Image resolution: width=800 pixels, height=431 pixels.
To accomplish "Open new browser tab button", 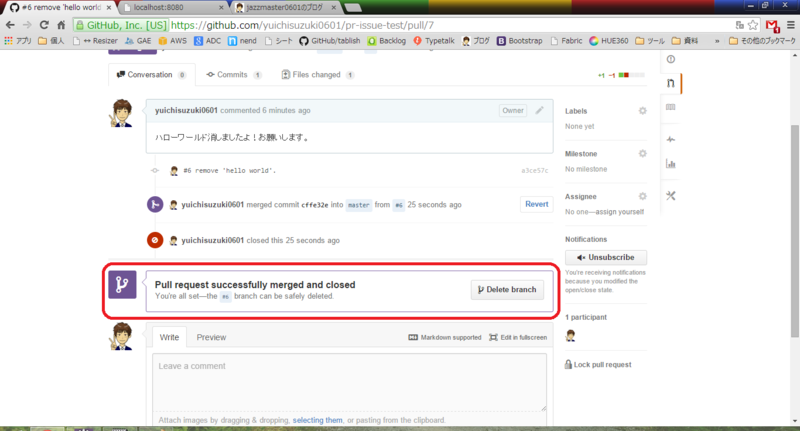I will point(353,8).
